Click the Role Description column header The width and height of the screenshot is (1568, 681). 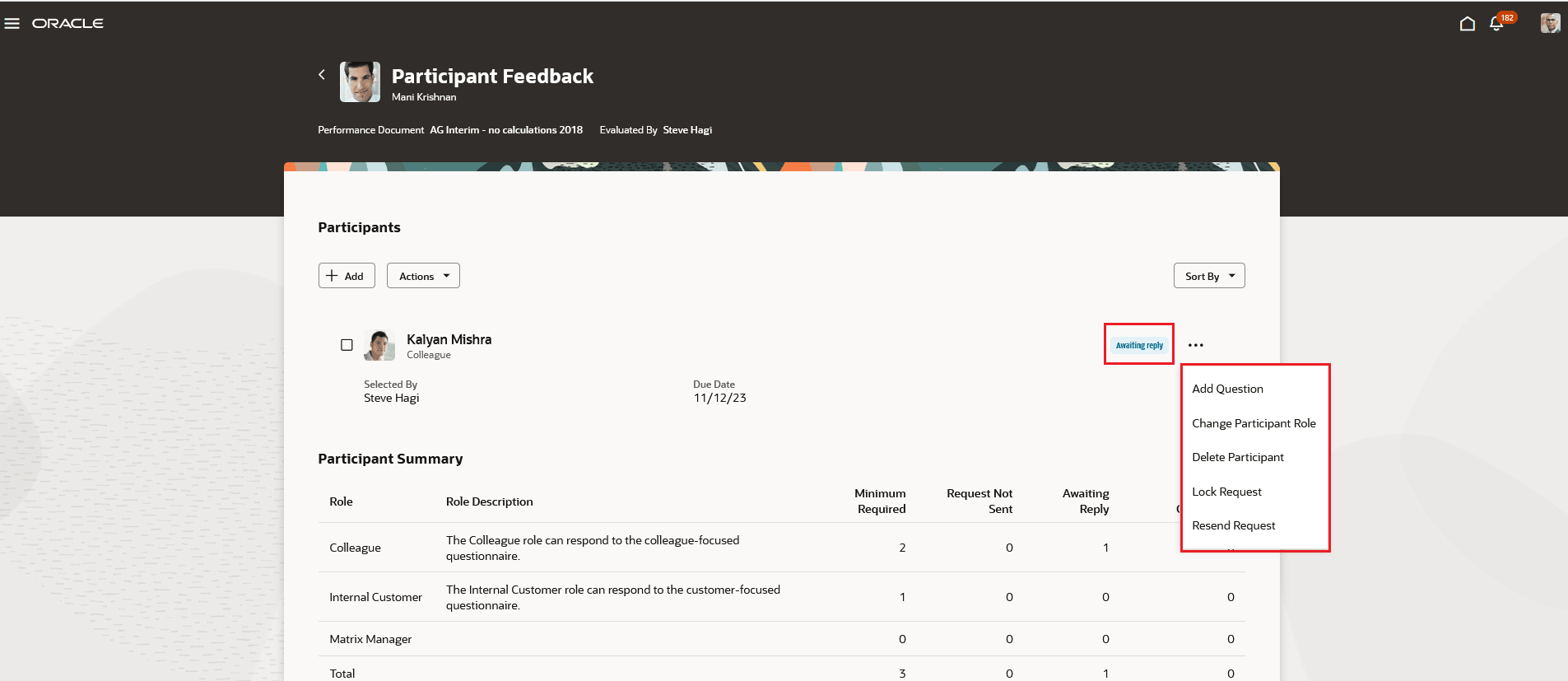[489, 501]
